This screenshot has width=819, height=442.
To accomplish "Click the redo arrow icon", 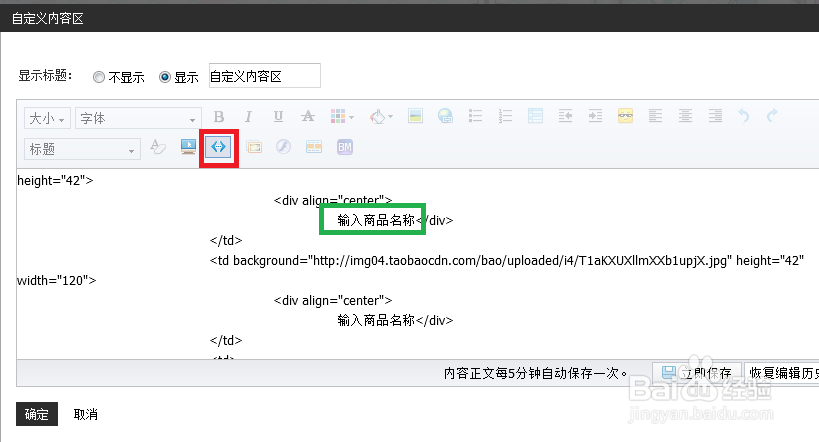I will [772, 117].
